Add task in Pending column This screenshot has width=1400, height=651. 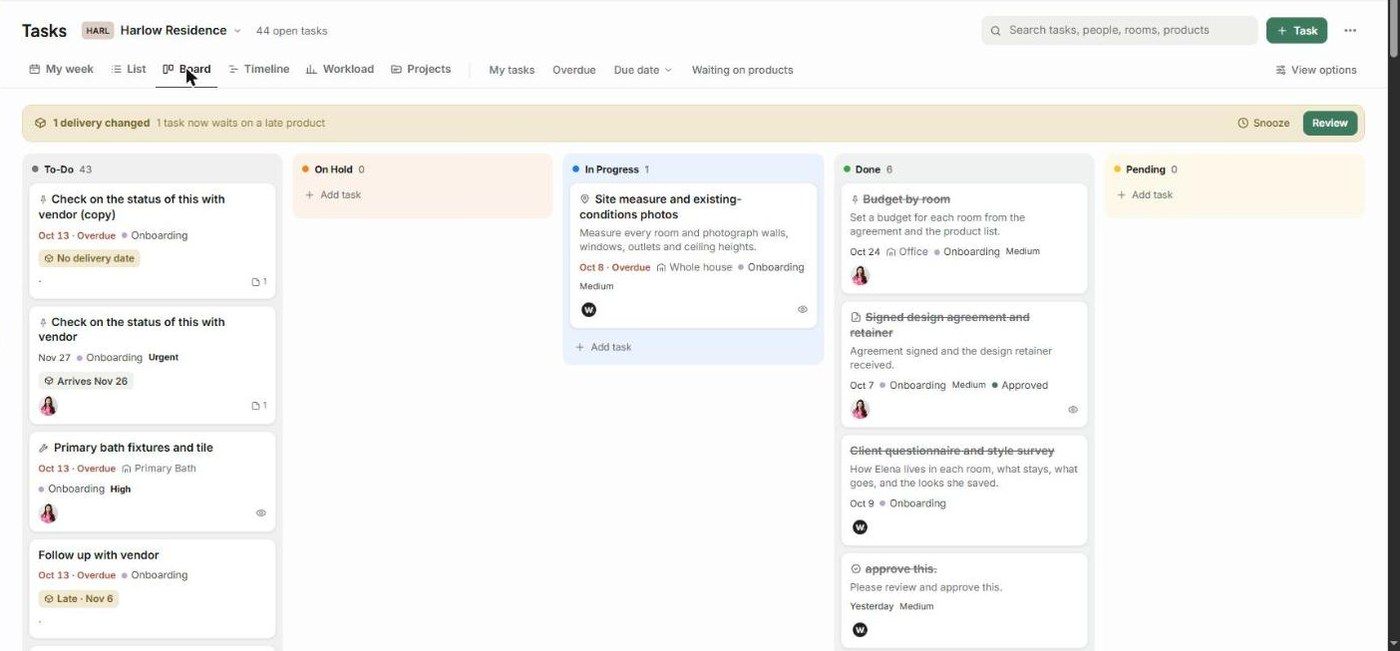(x=1146, y=195)
